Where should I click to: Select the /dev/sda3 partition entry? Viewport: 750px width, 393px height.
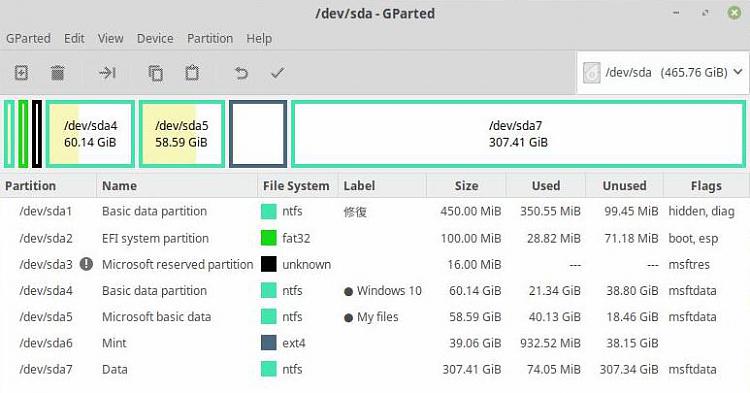[375, 264]
